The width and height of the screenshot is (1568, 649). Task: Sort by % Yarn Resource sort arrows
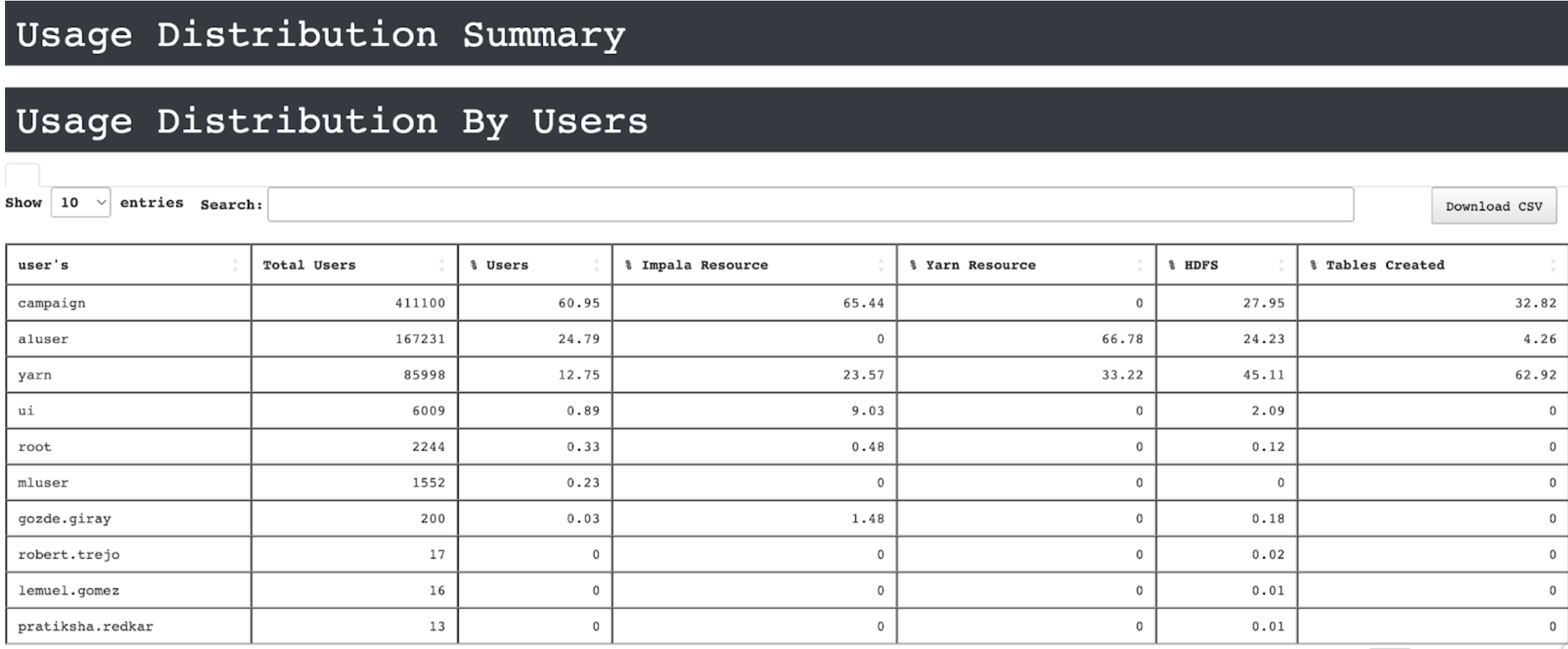click(x=1139, y=265)
